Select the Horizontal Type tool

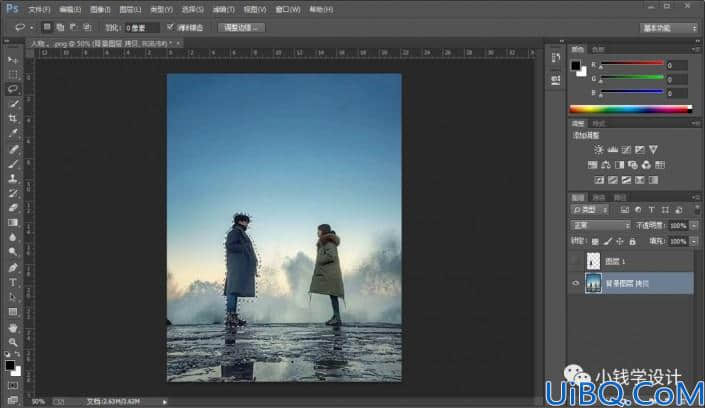tap(13, 282)
